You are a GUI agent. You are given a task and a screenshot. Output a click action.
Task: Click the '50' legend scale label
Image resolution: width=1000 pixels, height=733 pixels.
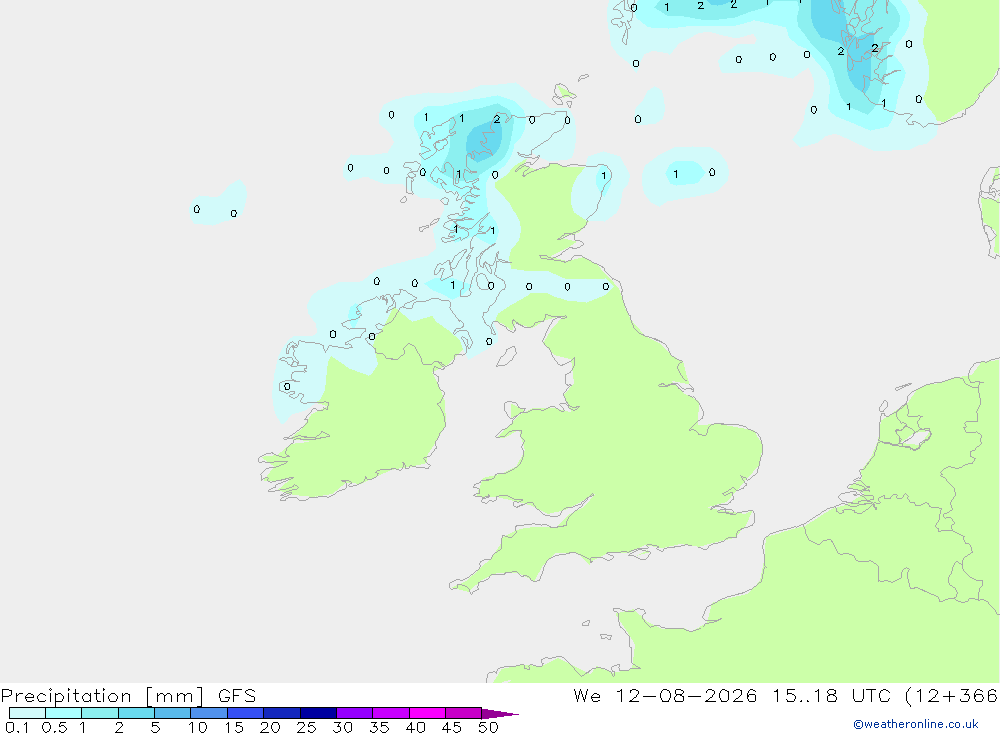click(488, 727)
